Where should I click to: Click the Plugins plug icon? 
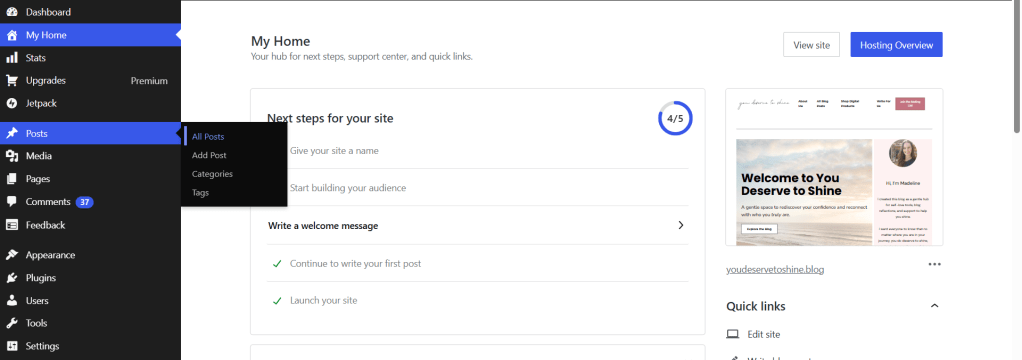(12, 278)
